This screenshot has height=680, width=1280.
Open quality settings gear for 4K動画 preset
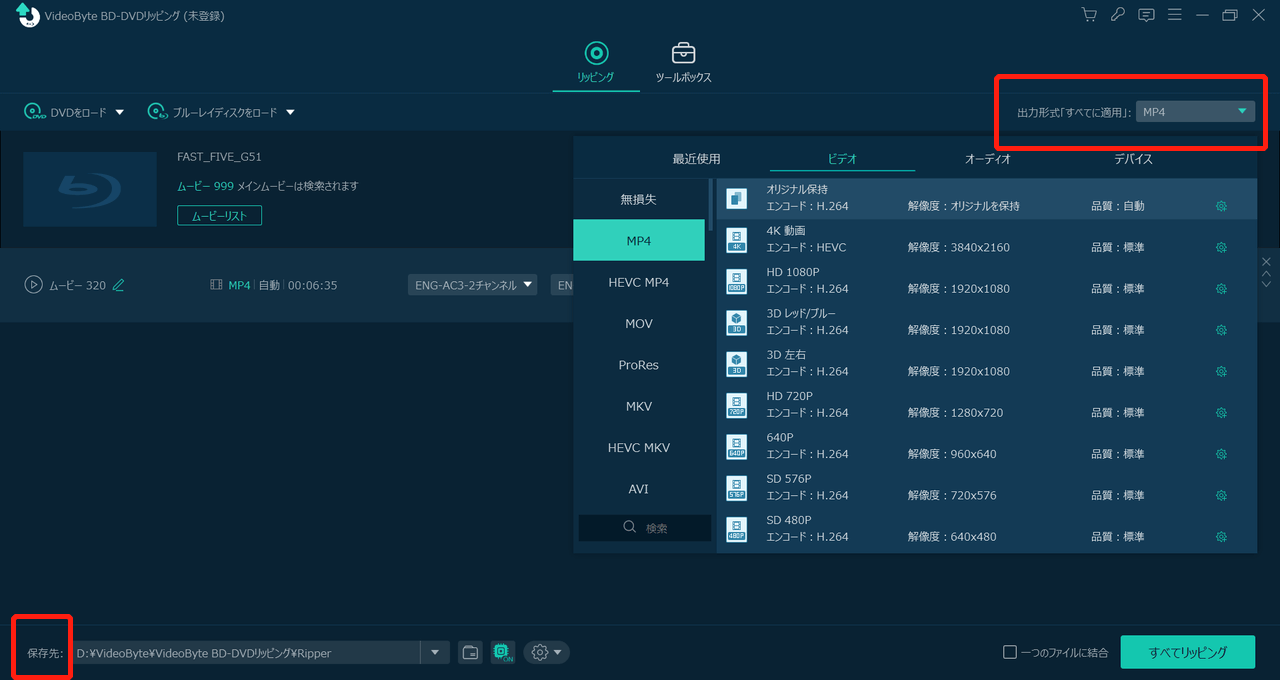[x=1221, y=246]
